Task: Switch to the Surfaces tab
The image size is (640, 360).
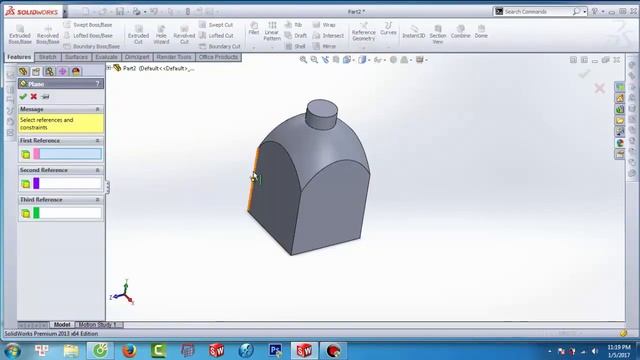Action: click(76, 57)
